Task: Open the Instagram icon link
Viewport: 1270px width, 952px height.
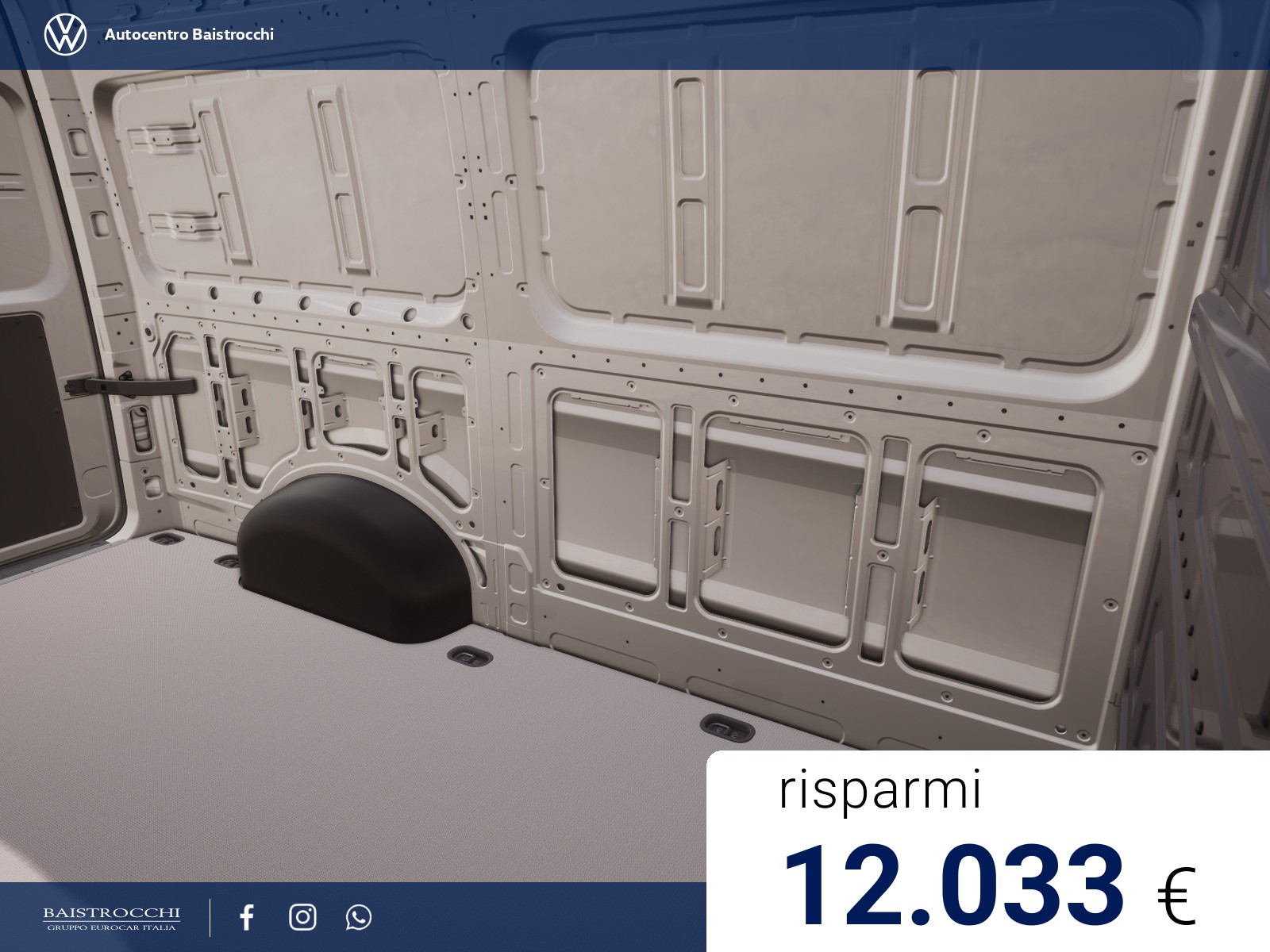Action: pyautogui.click(x=302, y=917)
